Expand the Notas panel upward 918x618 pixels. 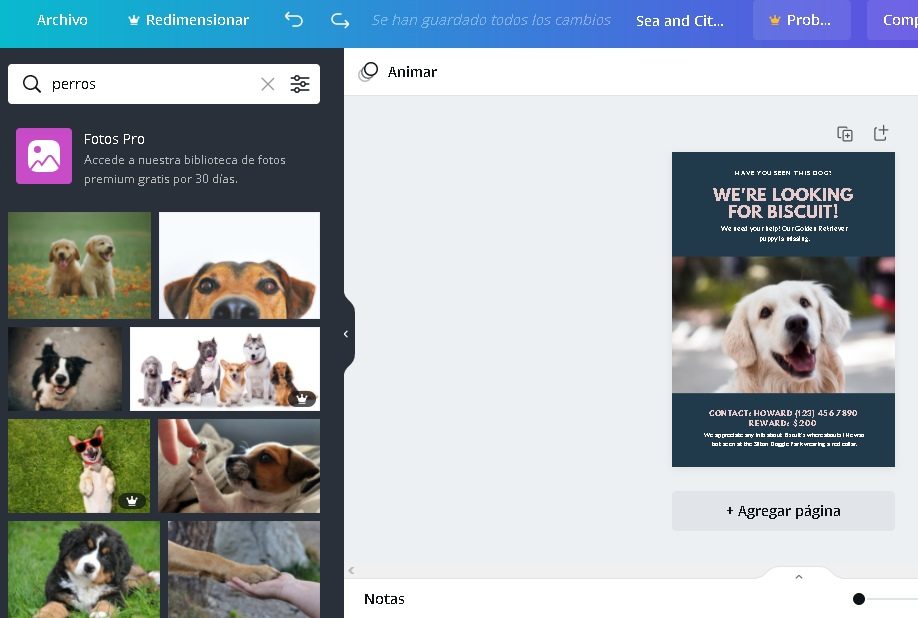pyautogui.click(x=798, y=576)
